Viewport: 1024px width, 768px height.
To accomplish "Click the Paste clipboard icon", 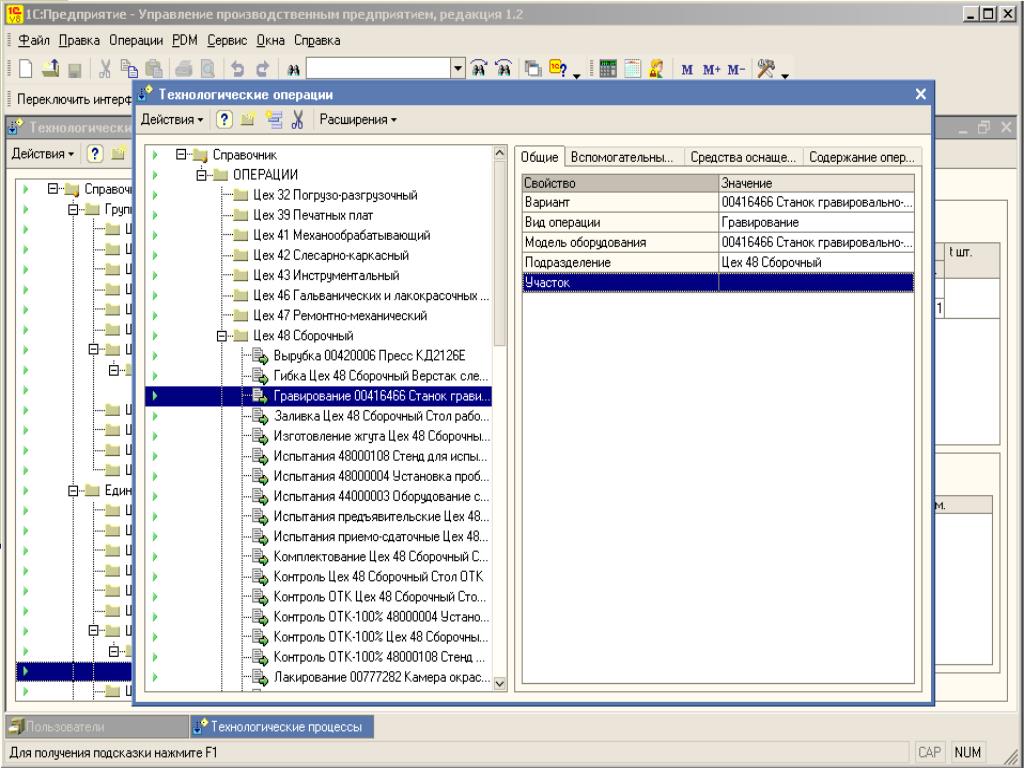I will click(153, 69).
